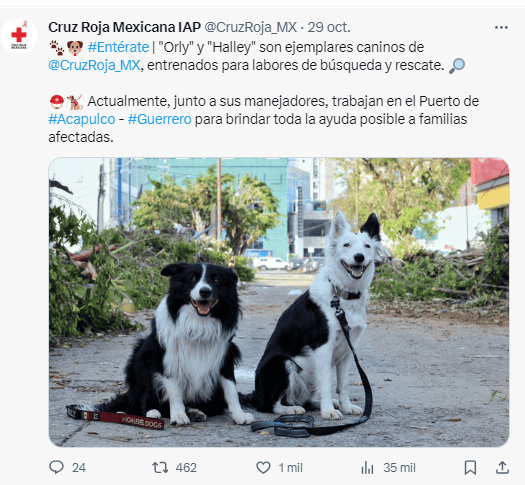Open the reply comment icon
Screen dimensions: 525x485
[x=56, y=467]
